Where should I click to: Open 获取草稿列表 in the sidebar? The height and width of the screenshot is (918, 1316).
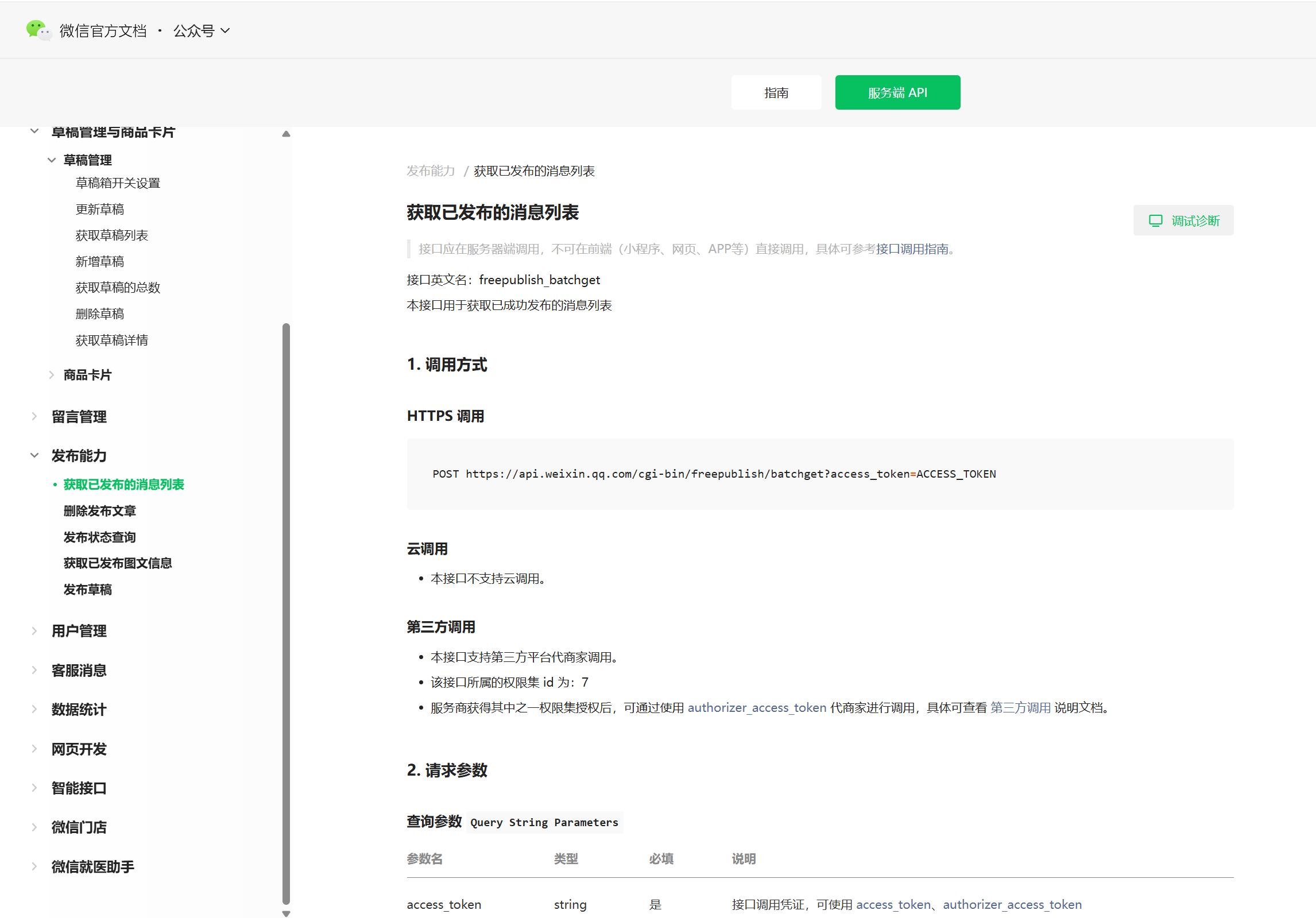(111, 235)
